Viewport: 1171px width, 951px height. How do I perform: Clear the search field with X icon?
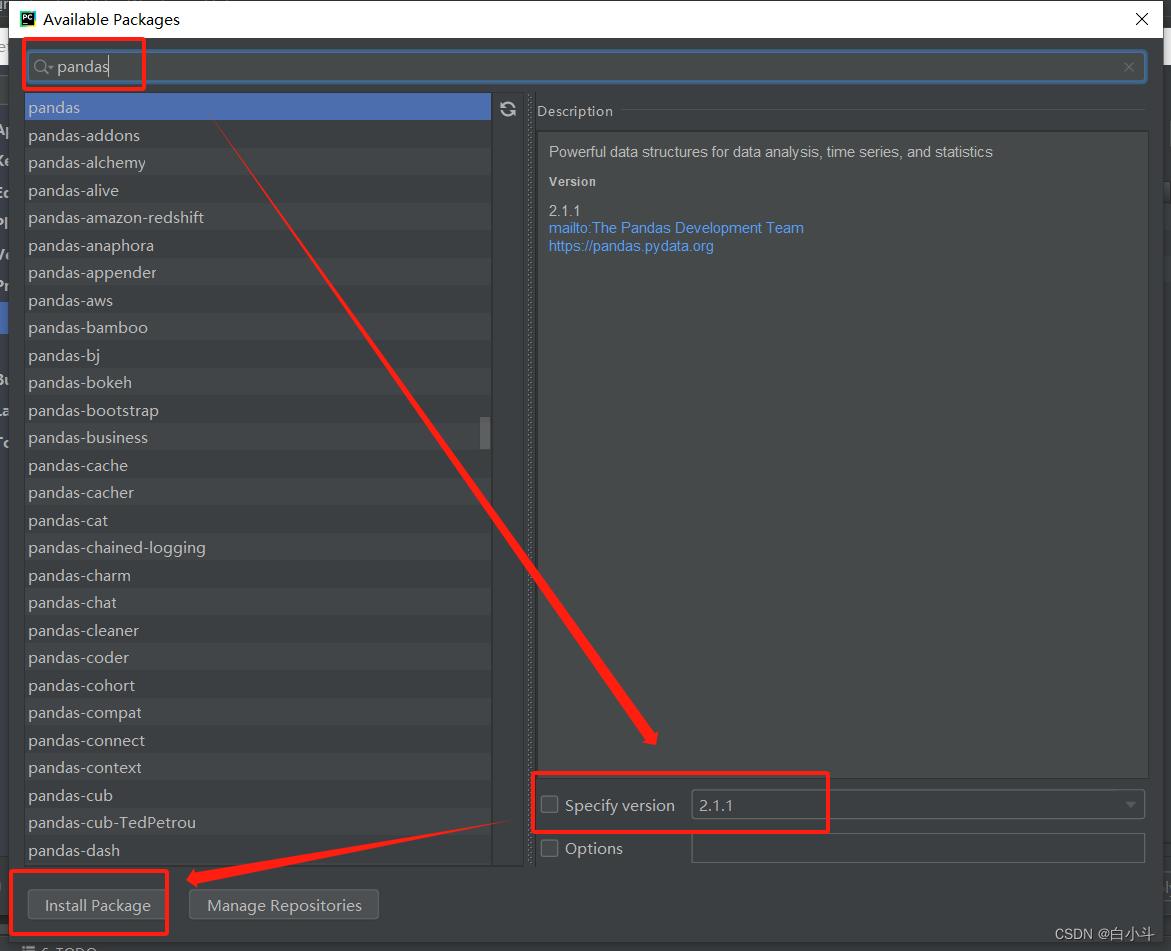click(1128, 67)
